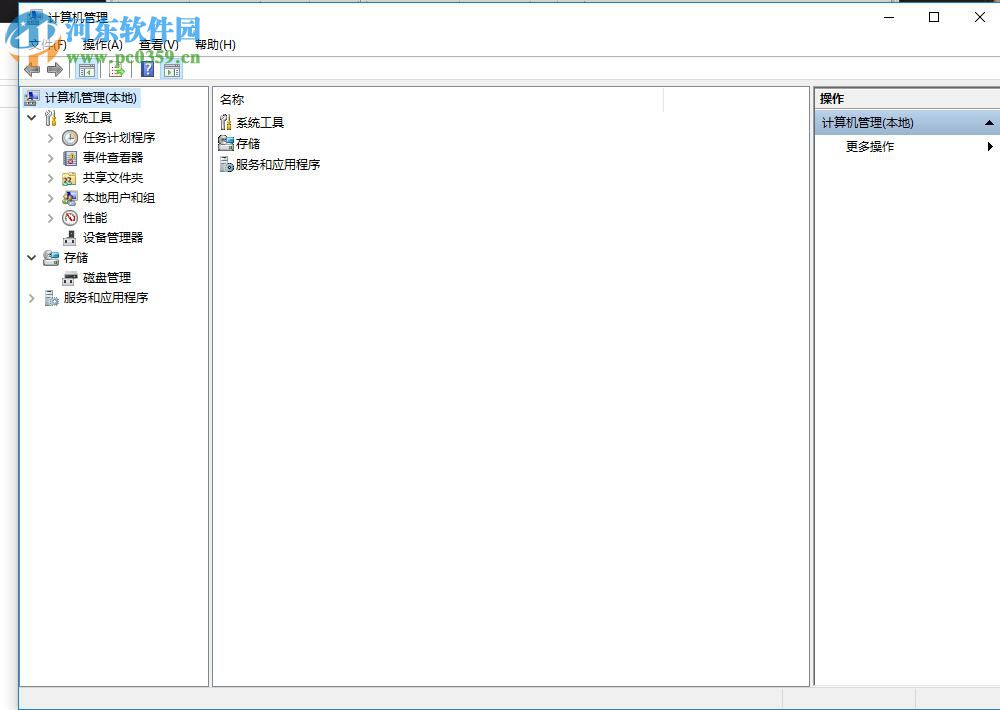Click the 系统工具 icon in center list
This screenshot has height=710, width=1000.
point(225,122)
